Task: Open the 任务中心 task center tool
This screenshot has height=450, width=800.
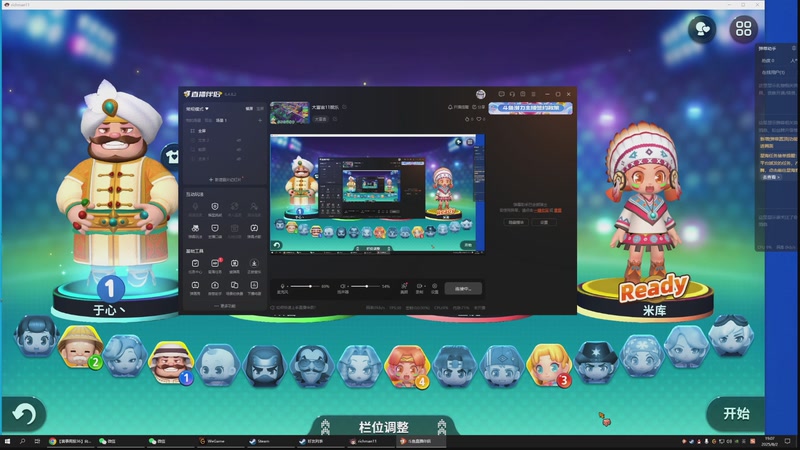Action: 195,266
